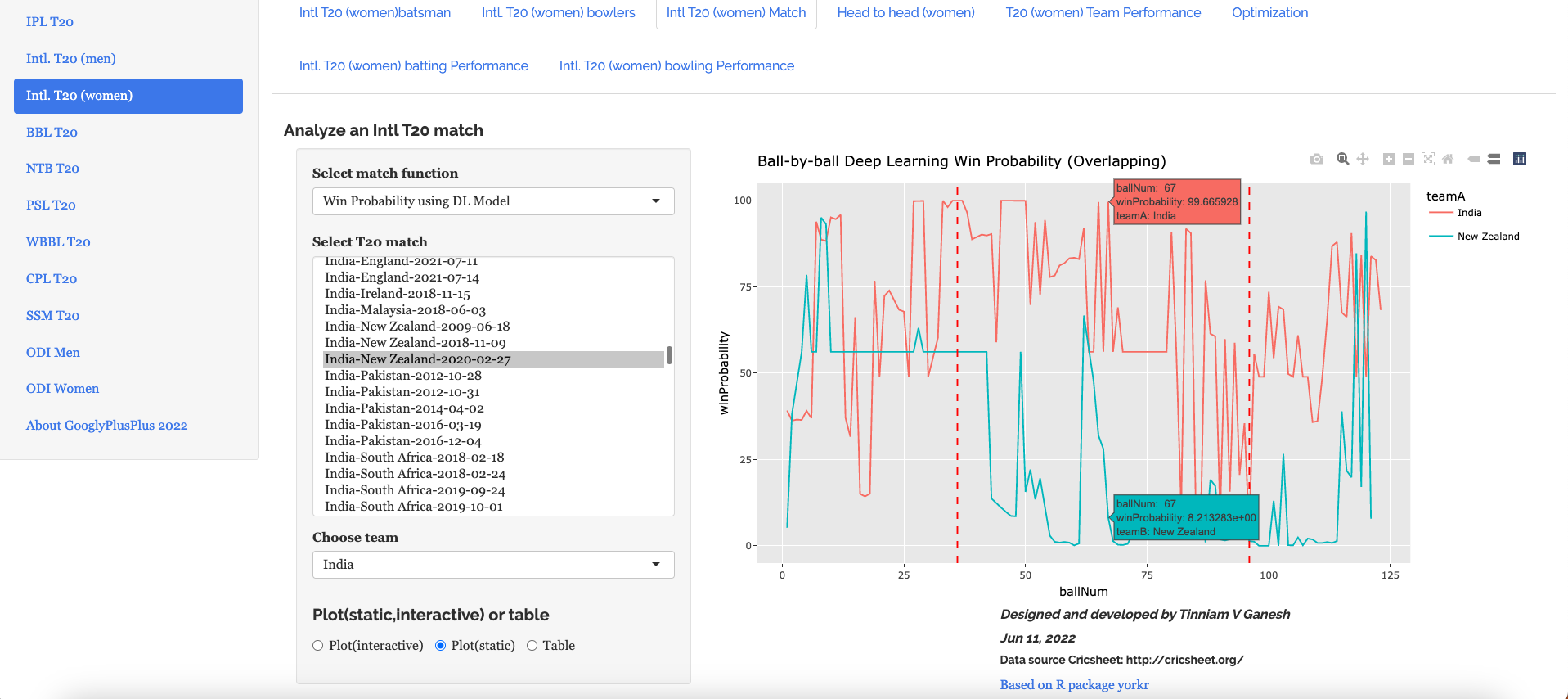Select the Plot(interactive) radio button
The height and width of the screenshot is (699, 1568).
(318, 646)
